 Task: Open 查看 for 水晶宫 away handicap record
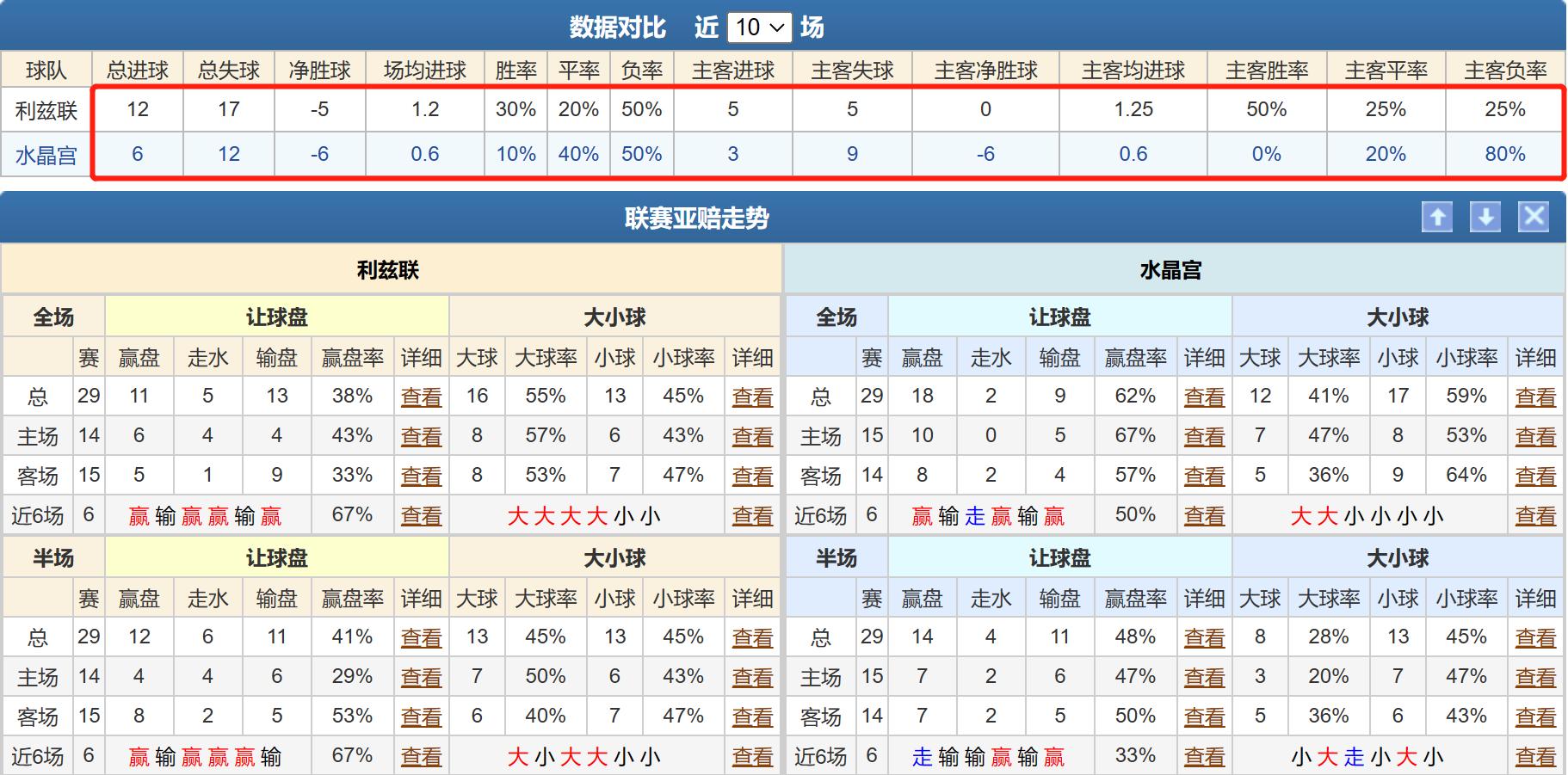pos(1204,475)
